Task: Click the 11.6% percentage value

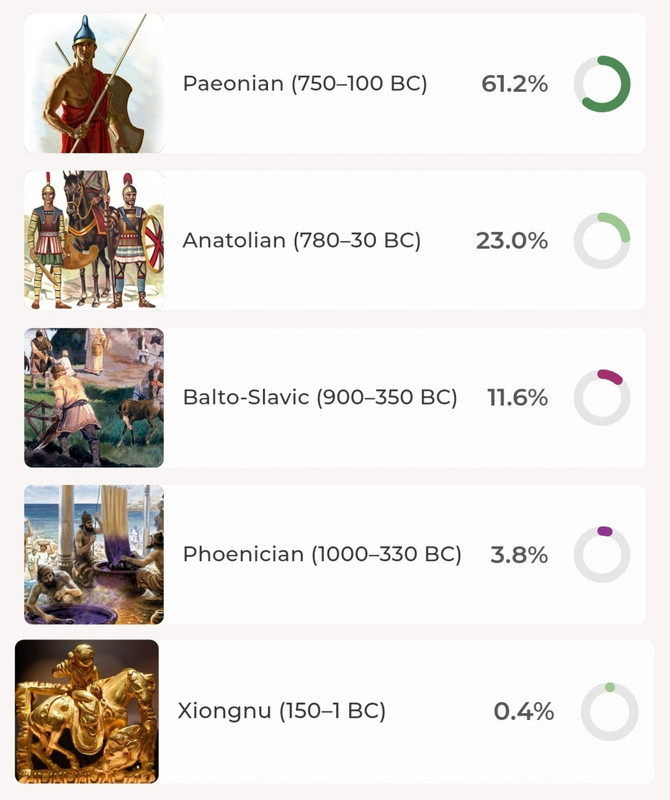Action: [517, 398]
